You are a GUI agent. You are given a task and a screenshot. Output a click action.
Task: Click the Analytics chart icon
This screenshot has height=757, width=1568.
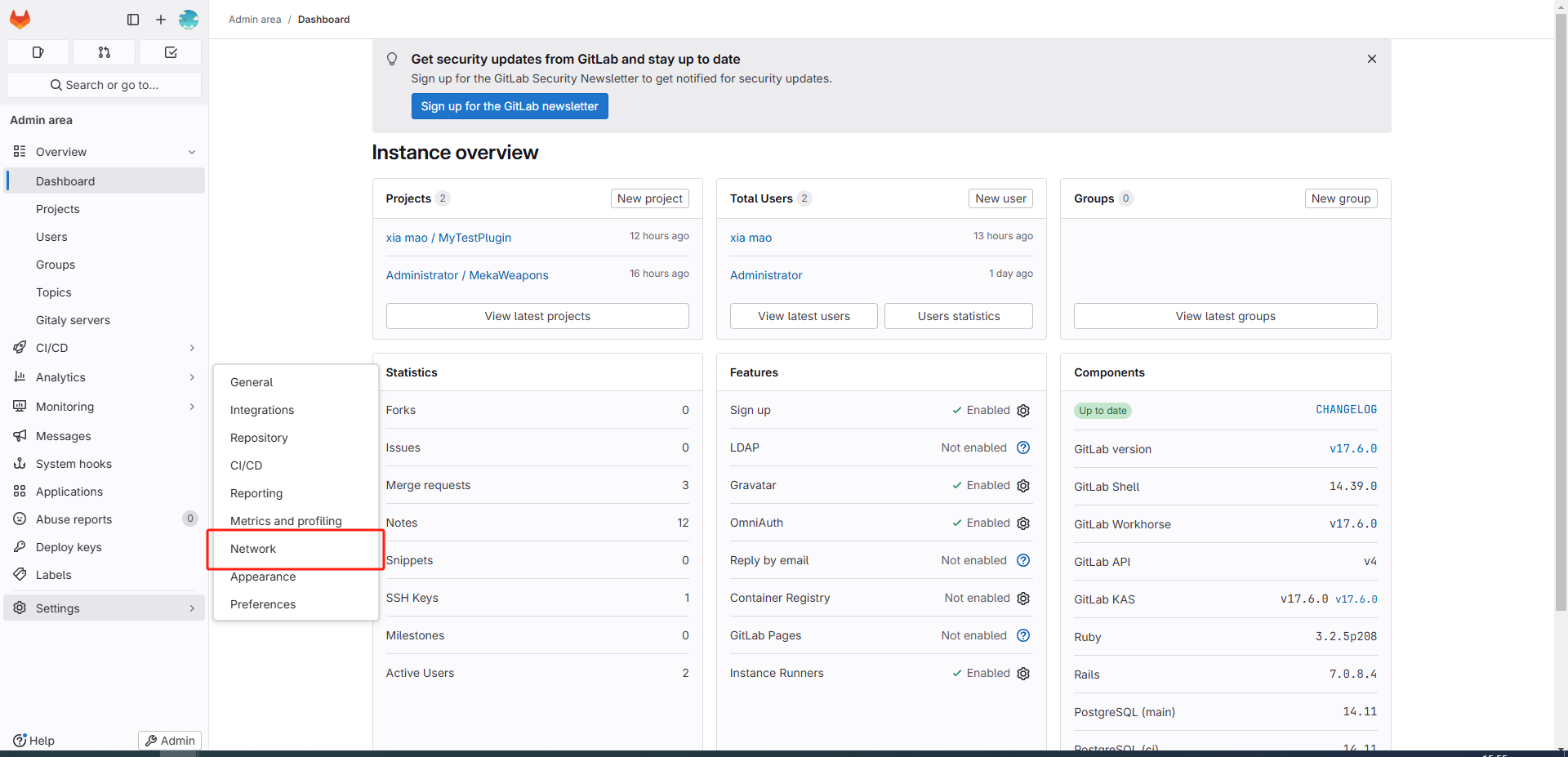[x=20, y=377]
